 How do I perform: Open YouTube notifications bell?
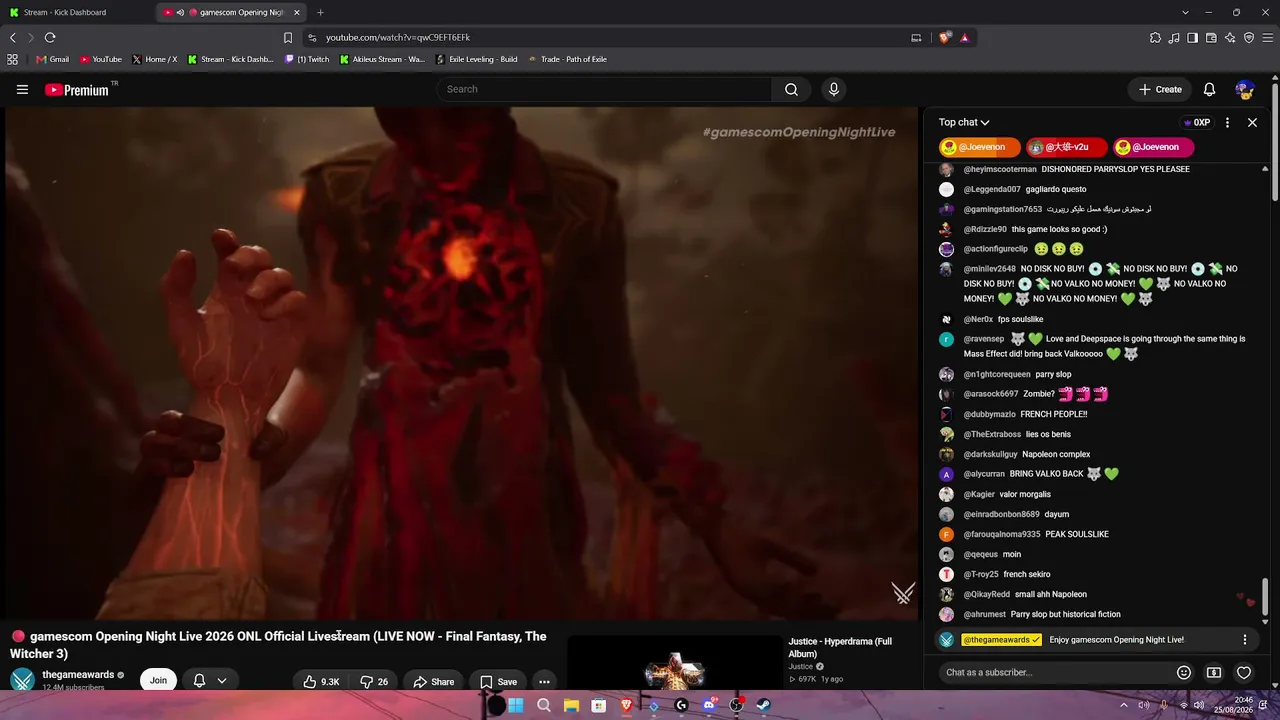tap(1209, 89)
